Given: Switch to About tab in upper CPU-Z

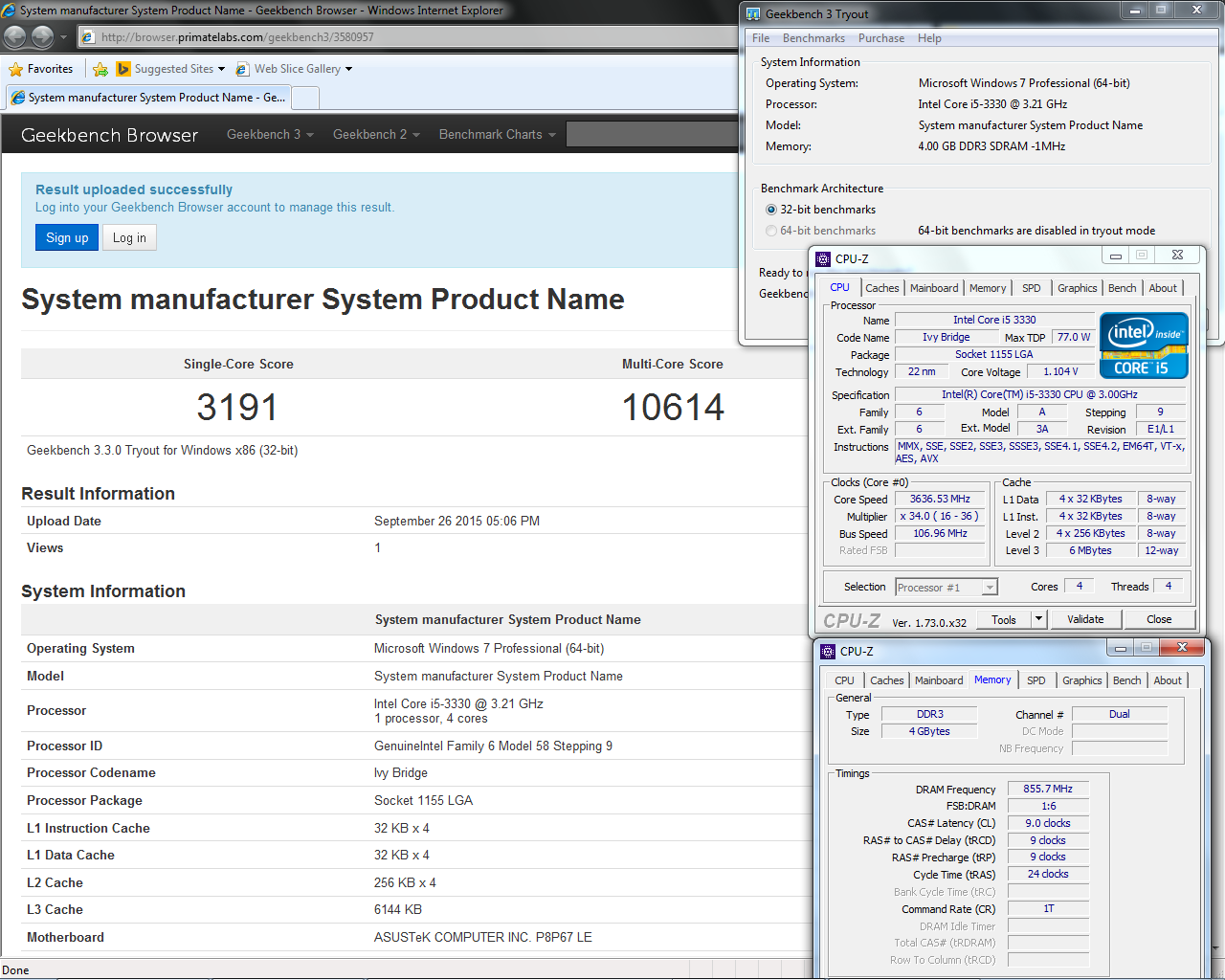Looking at the screenshot, I should [x=1163, y=288].
